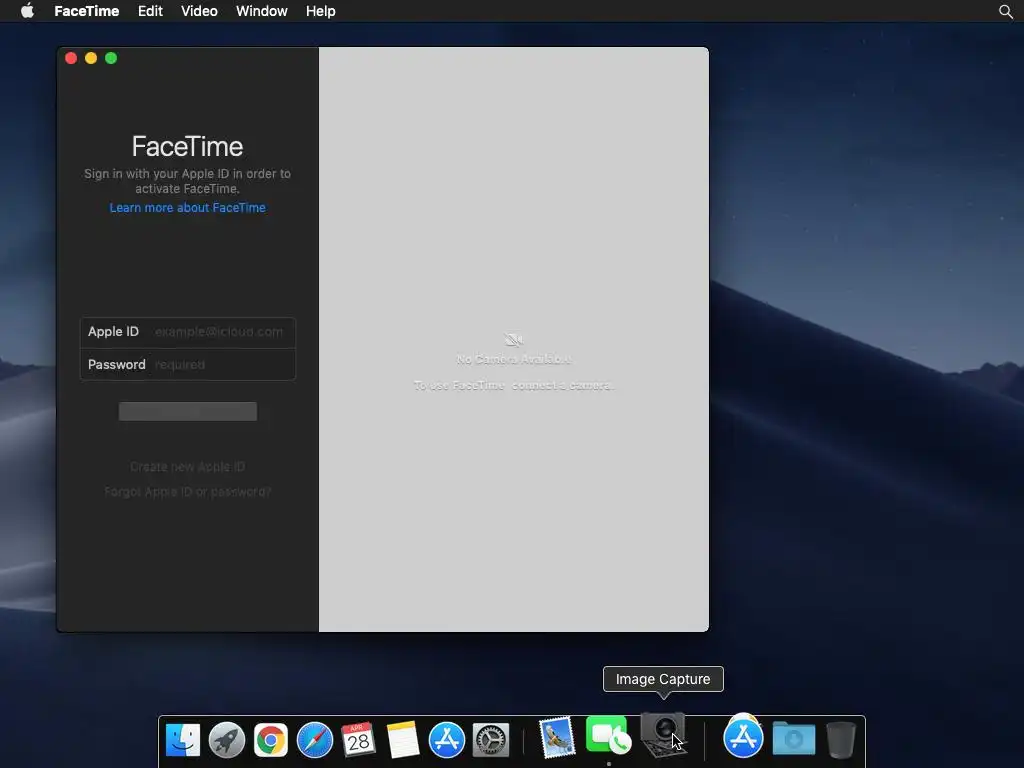This screenshot has width=1024, height=768.
Task: Open the Window menu
Action: (x=261, y=11)
